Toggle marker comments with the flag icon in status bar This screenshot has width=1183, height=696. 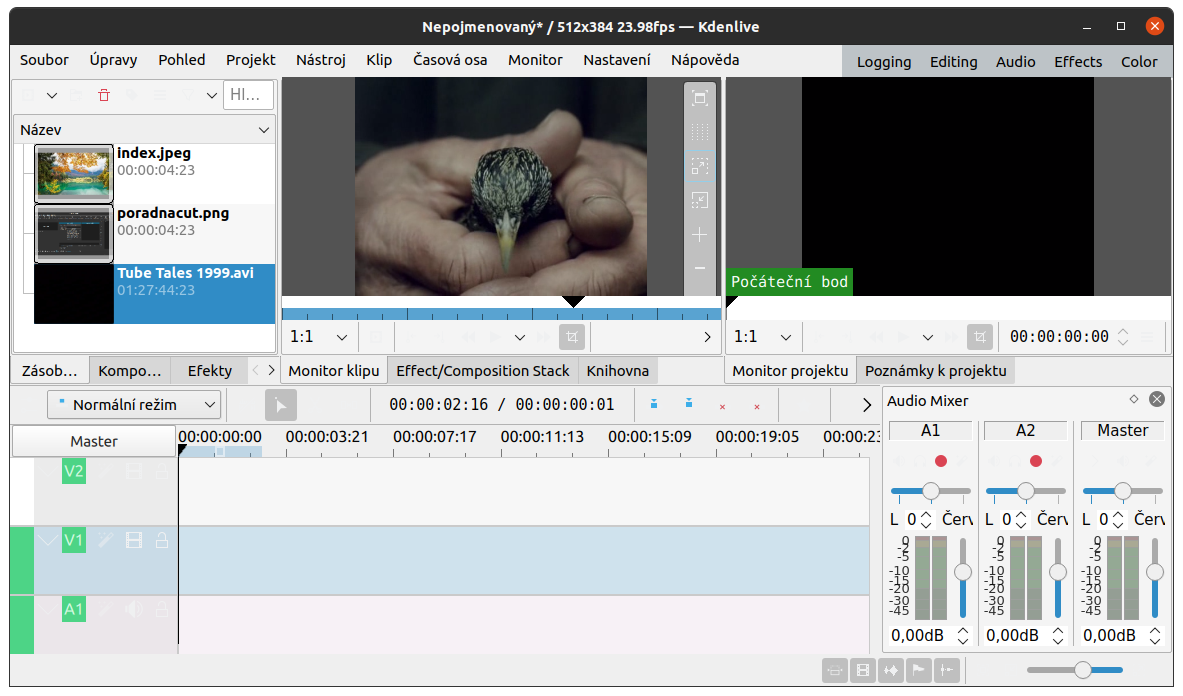point(918,670)
